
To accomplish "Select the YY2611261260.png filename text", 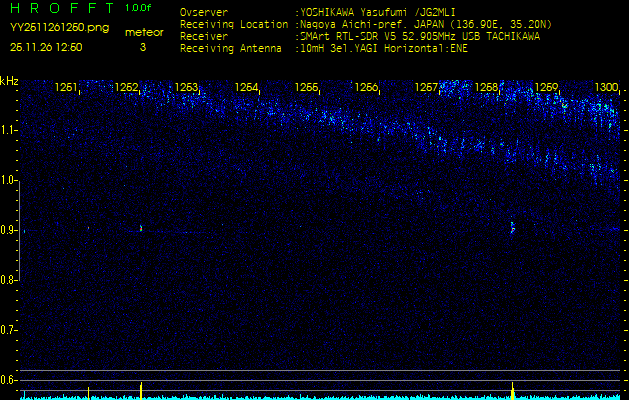I will pos(54,28).
